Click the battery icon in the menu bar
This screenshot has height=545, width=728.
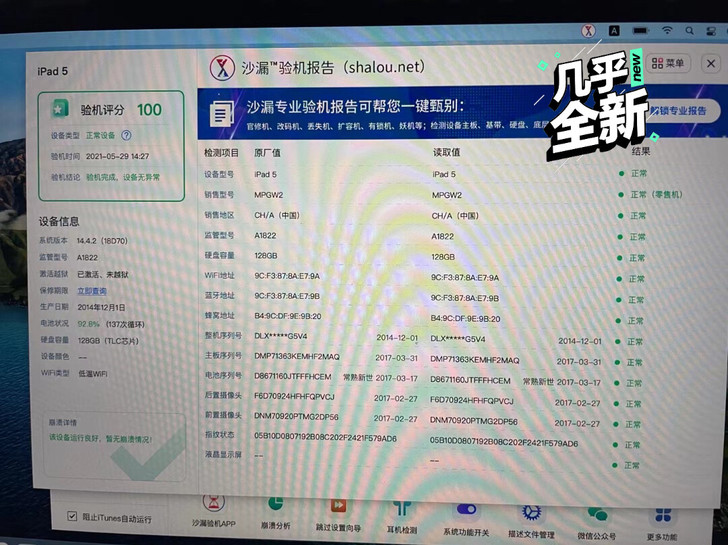coord(640,31)
